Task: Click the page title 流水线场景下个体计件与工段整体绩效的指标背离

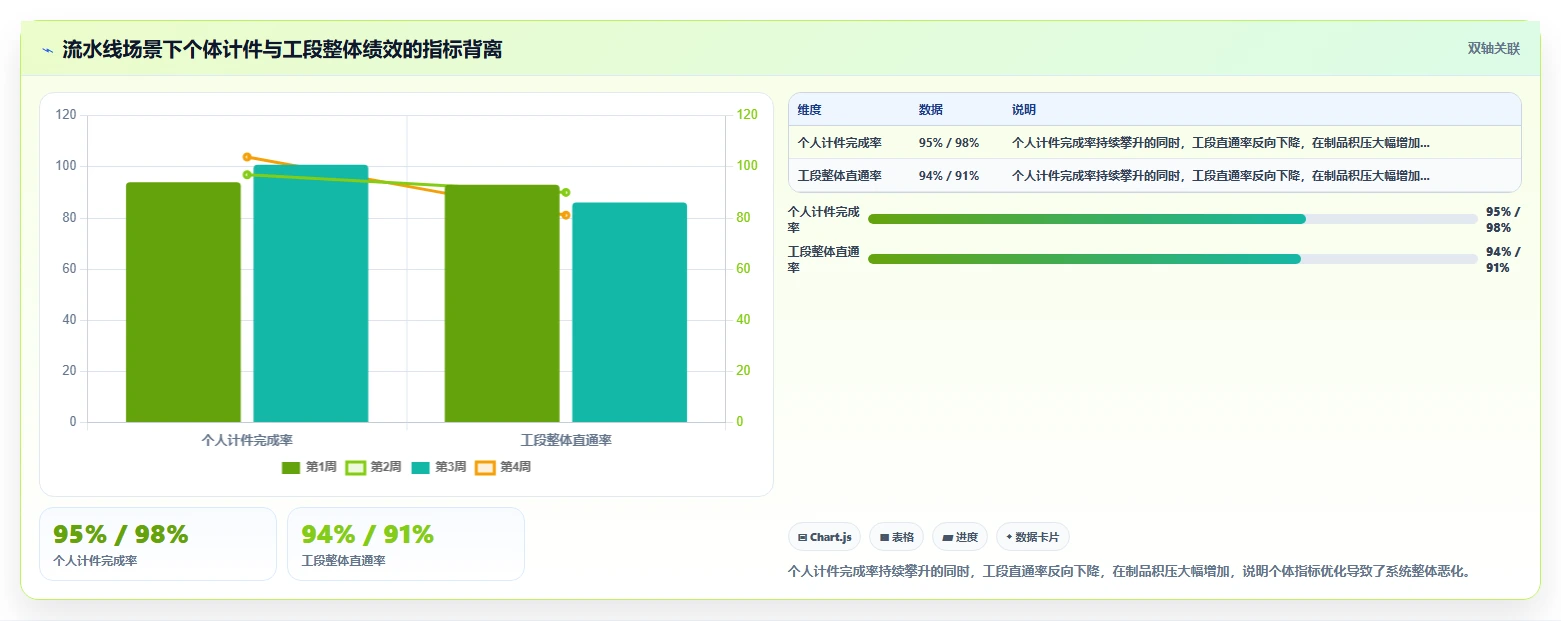Action: [x=282, y=49]
